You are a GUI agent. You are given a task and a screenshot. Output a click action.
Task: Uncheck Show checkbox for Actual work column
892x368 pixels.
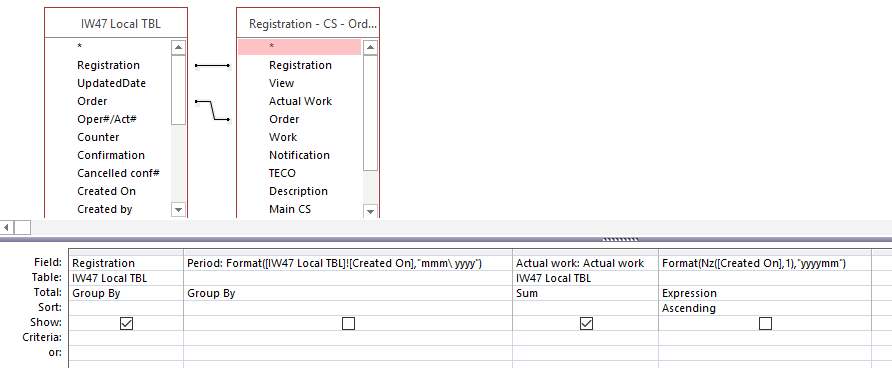586,323
